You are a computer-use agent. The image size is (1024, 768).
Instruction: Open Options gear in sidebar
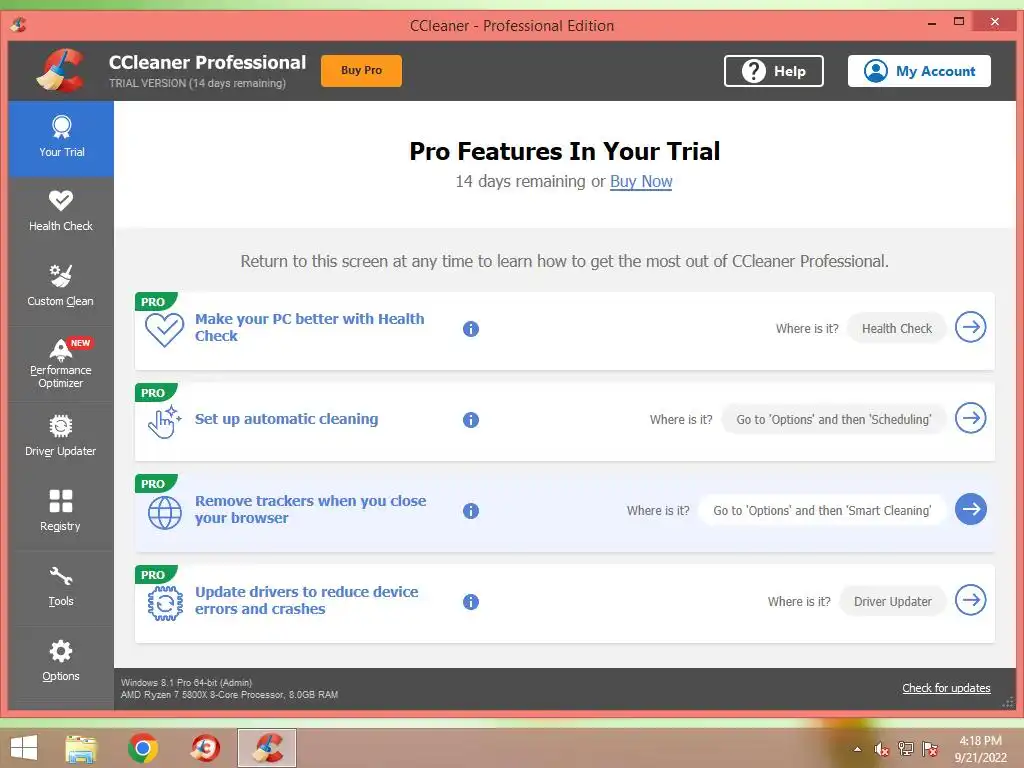click(x=61, y=661)
